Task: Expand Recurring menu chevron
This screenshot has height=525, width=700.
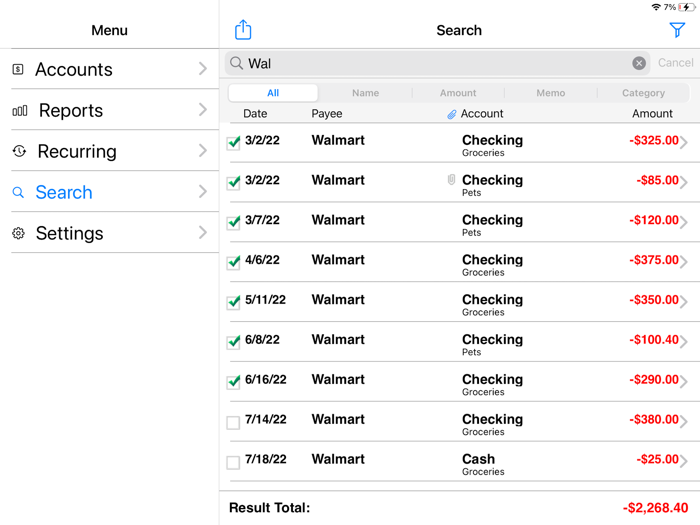Action: tap(203, 150)
